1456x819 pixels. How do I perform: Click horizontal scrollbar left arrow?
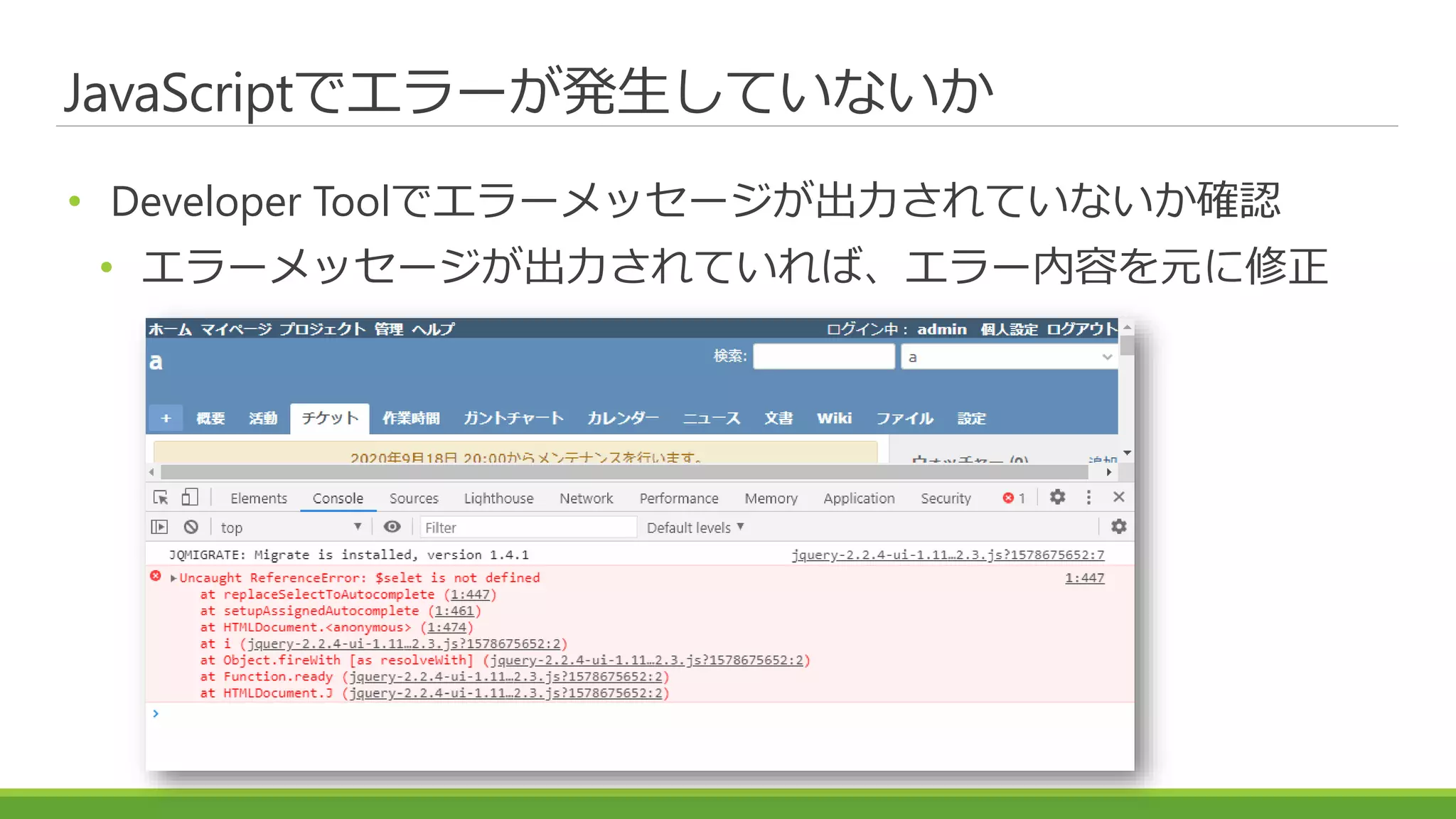point(151,472)
